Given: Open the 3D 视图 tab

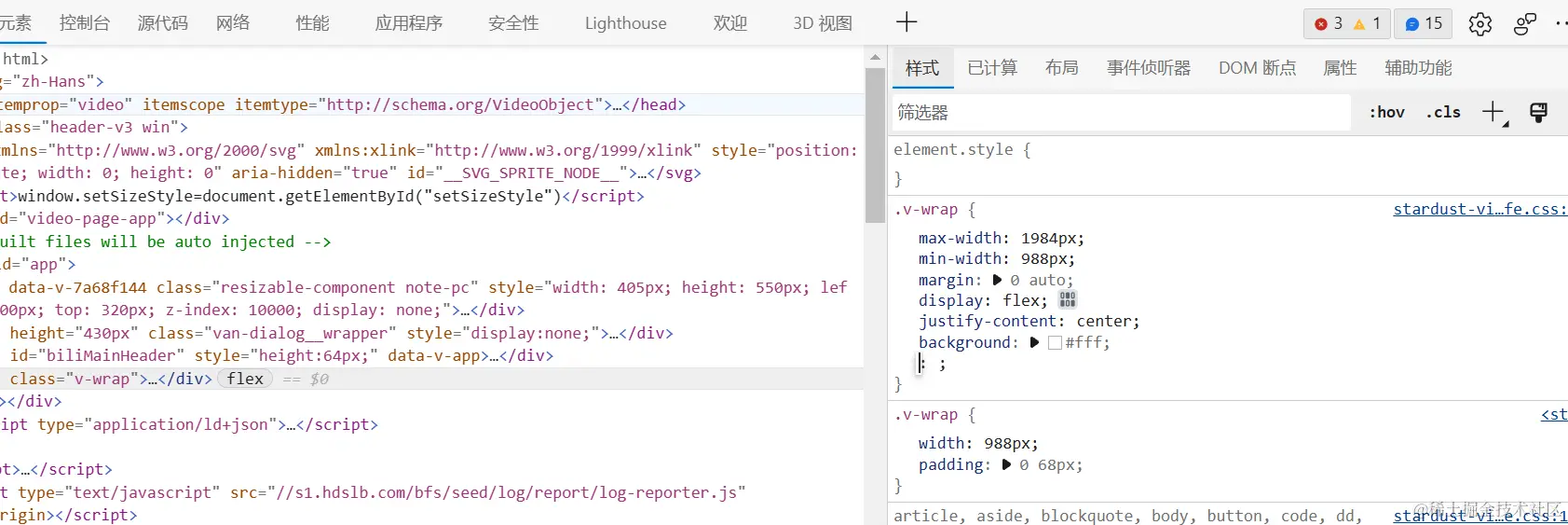Looking at the screenshot, I should 823,22.
